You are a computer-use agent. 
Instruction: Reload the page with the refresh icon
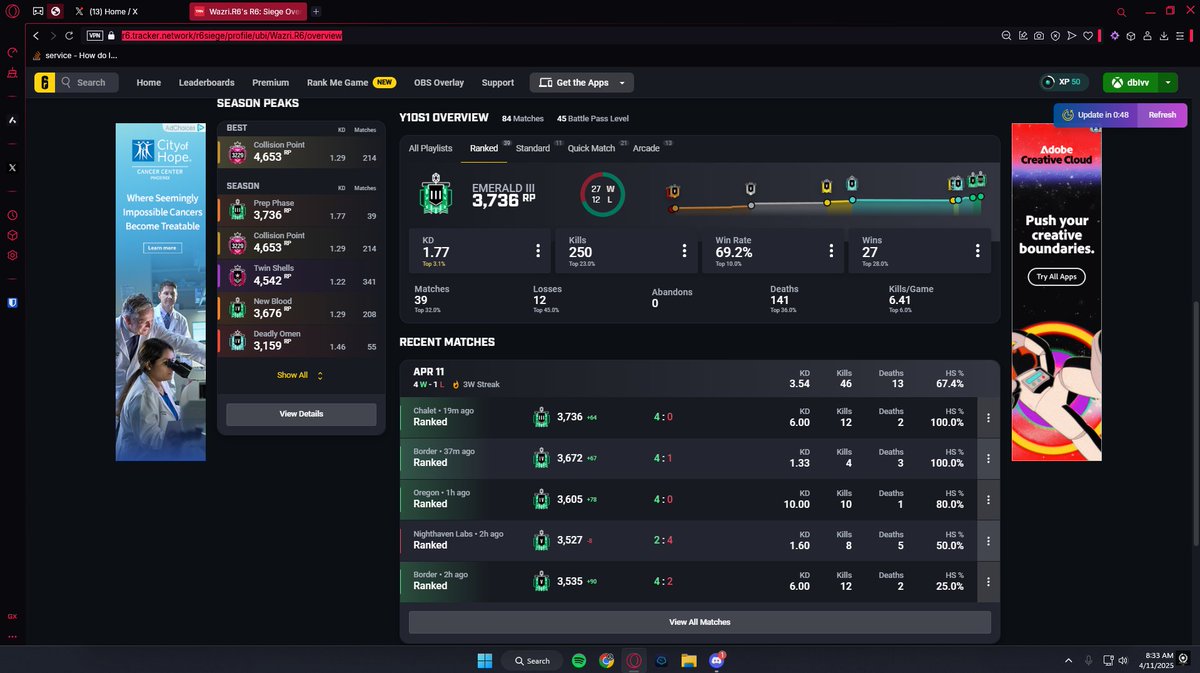tap(69, 35)
